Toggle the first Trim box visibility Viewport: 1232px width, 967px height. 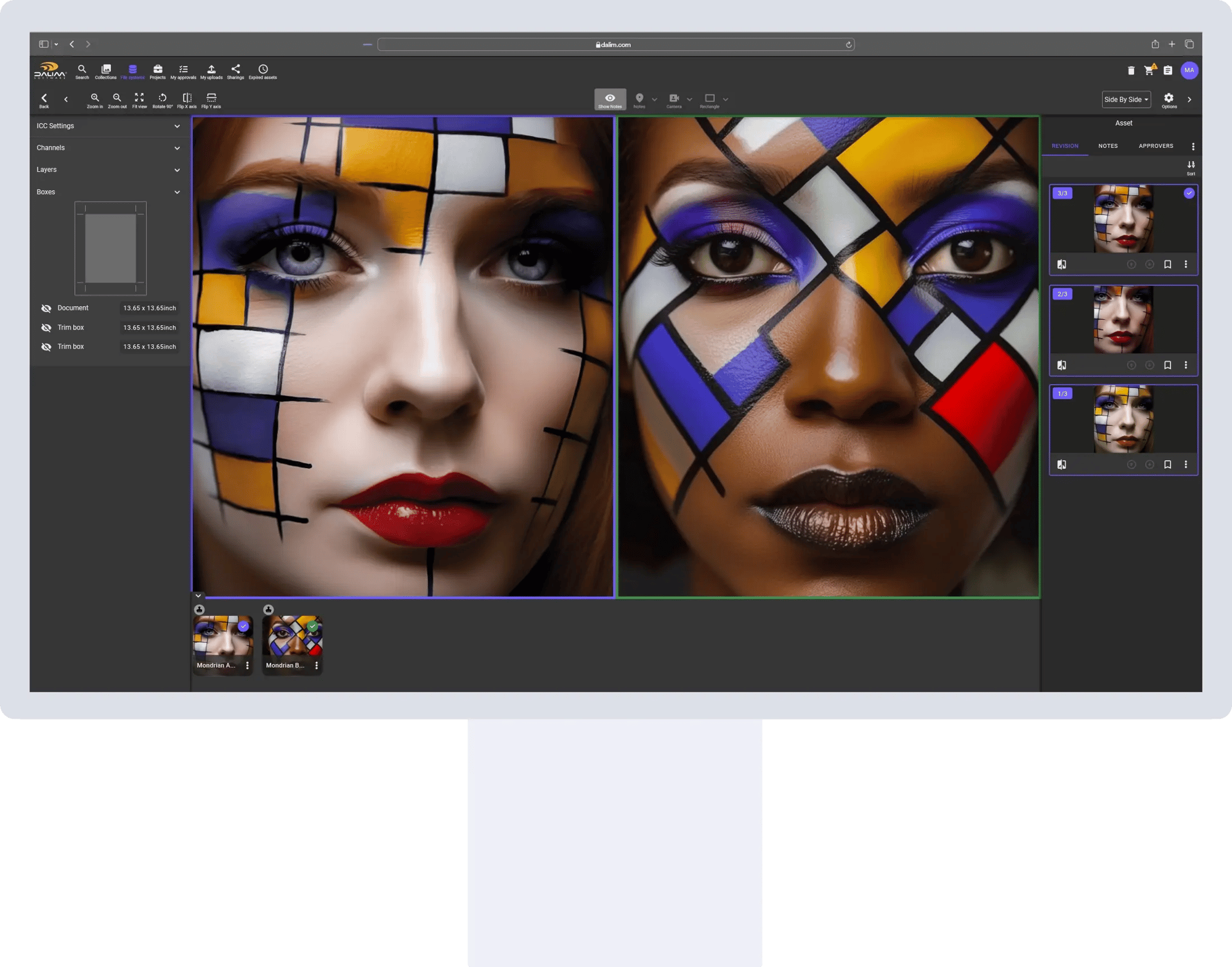tap(46, 328)
